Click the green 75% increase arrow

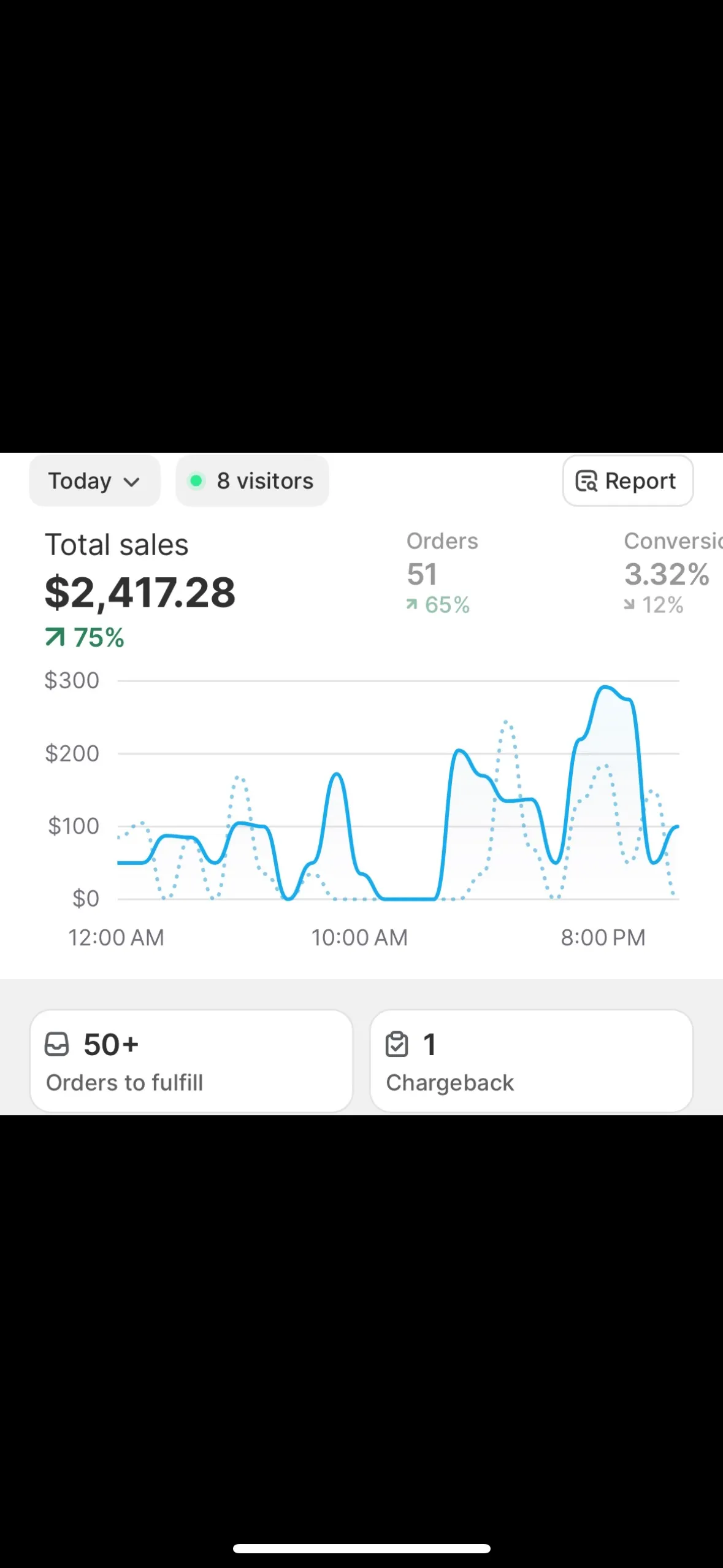point(55,637)
